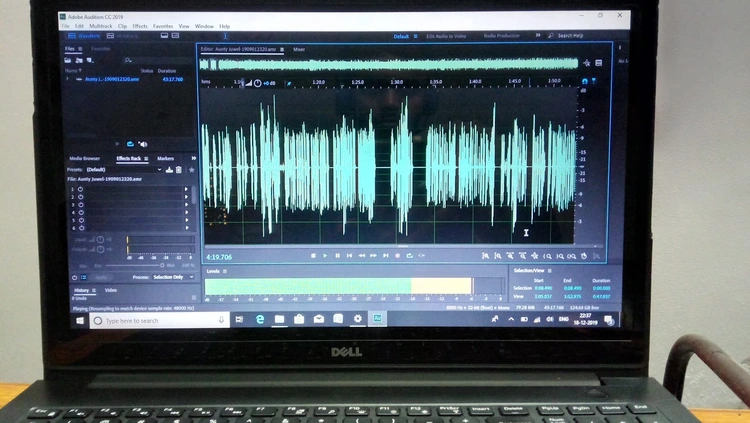Click the Play button in the transport
This screenshot has height=423, width=750.
tap(325, 256)
